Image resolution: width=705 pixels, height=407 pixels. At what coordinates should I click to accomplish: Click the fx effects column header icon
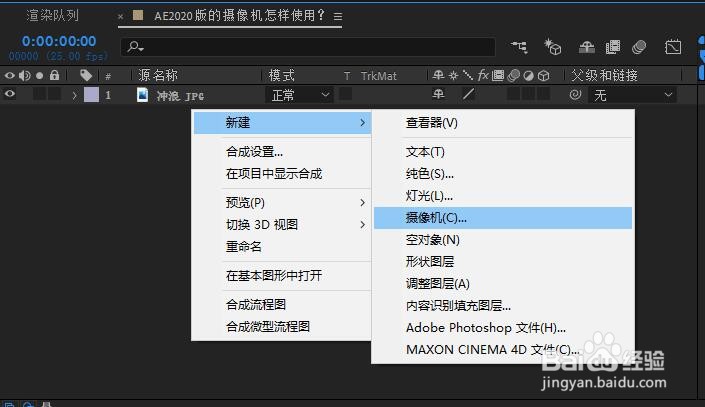click(483, 75)
